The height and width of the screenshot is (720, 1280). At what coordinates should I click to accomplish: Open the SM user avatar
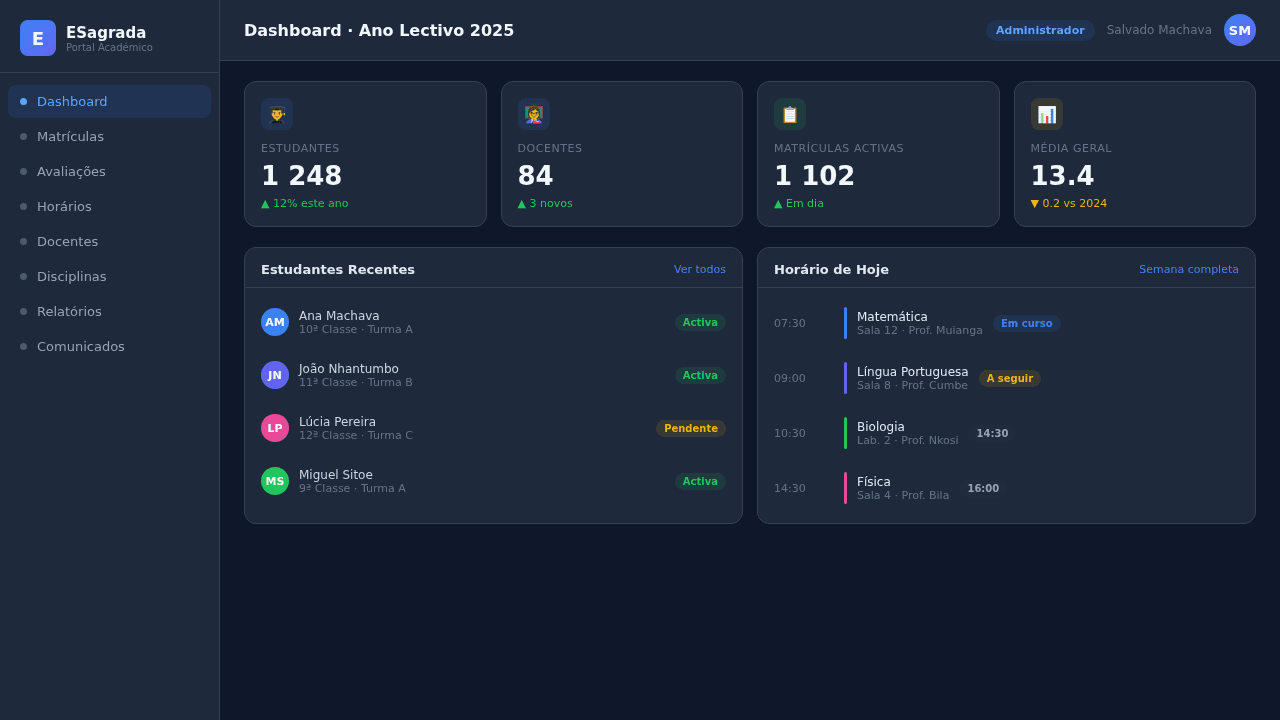tap(1240, 30)
